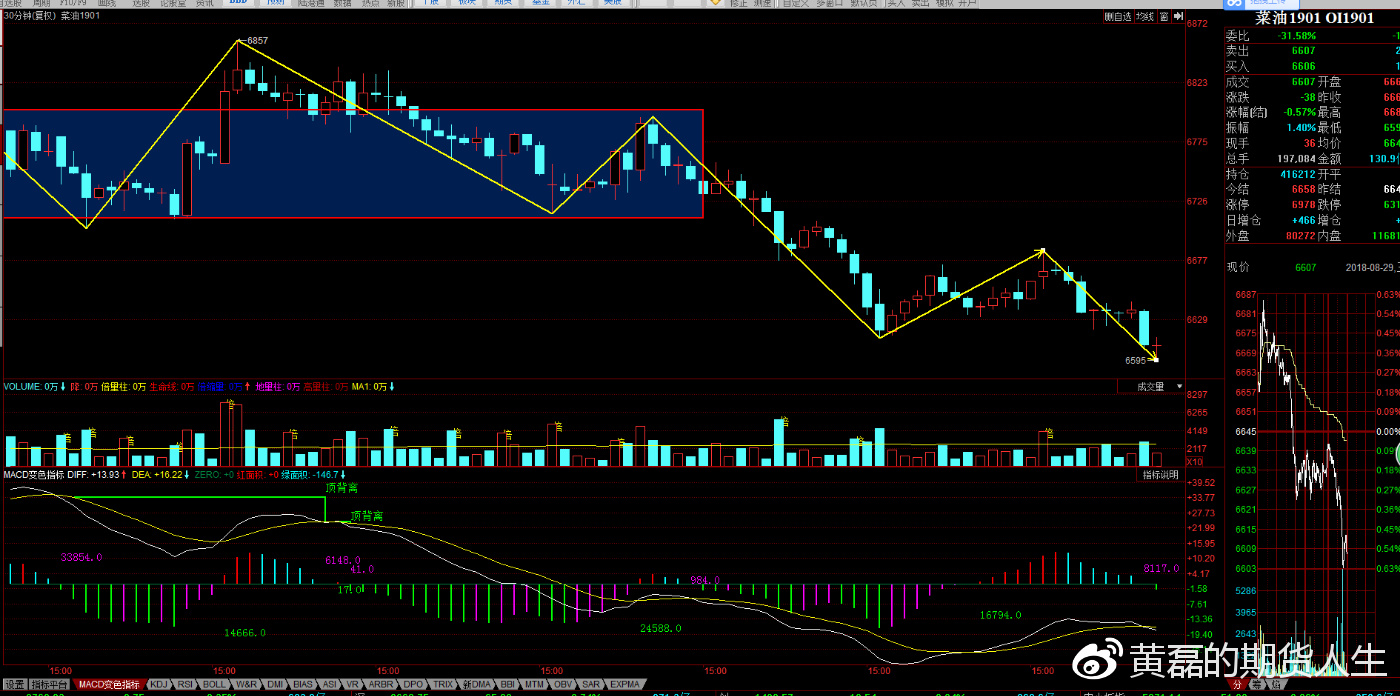
Task: Switch to the 新DMA indicator tab
Action: 477,684
